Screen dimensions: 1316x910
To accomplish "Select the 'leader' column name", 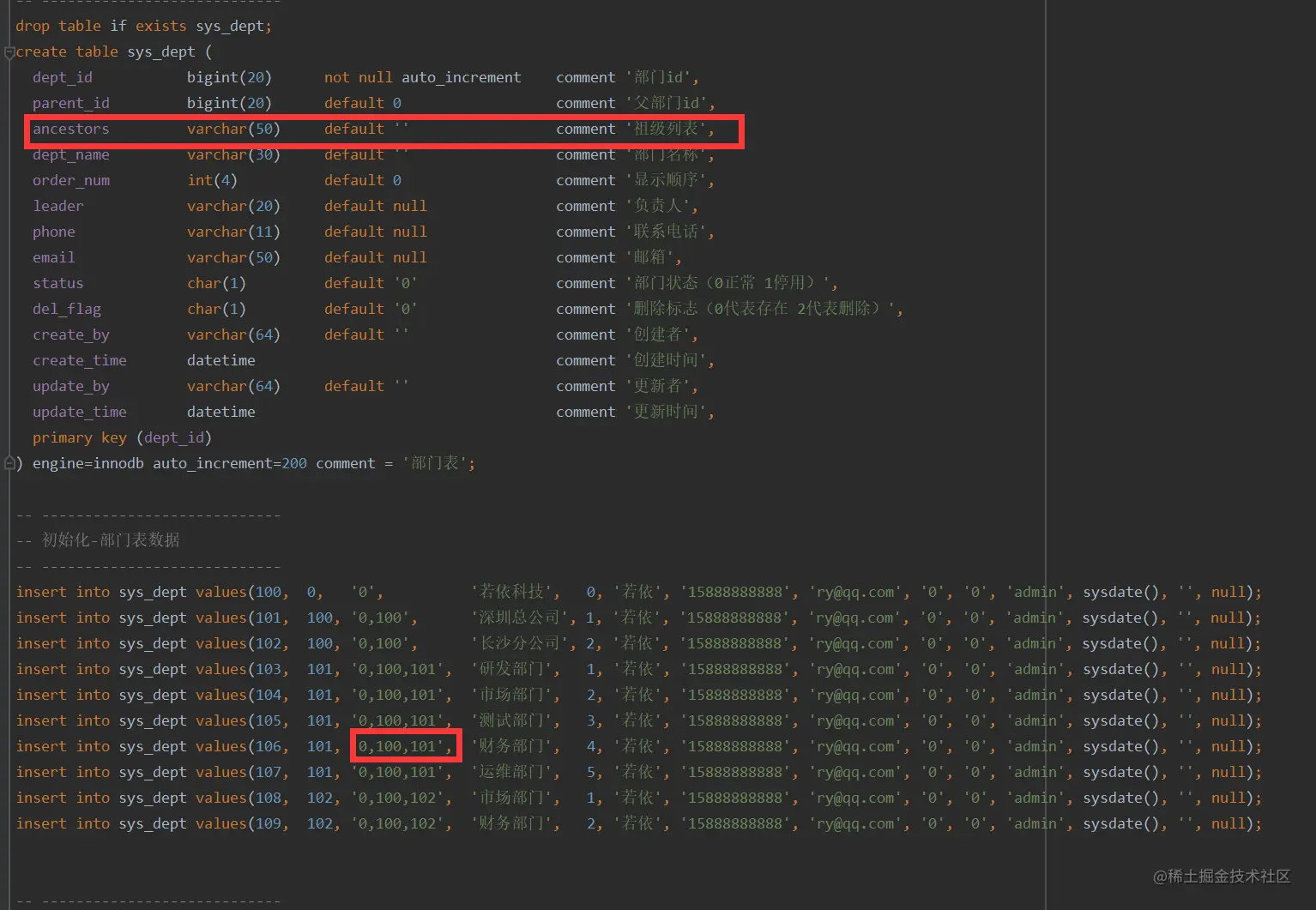I will 58,206.
